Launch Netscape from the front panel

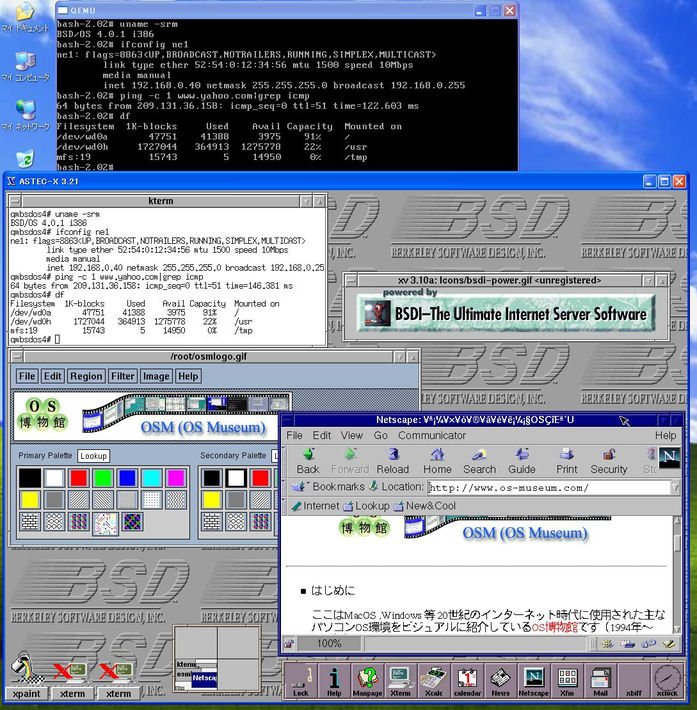point(534,681)
